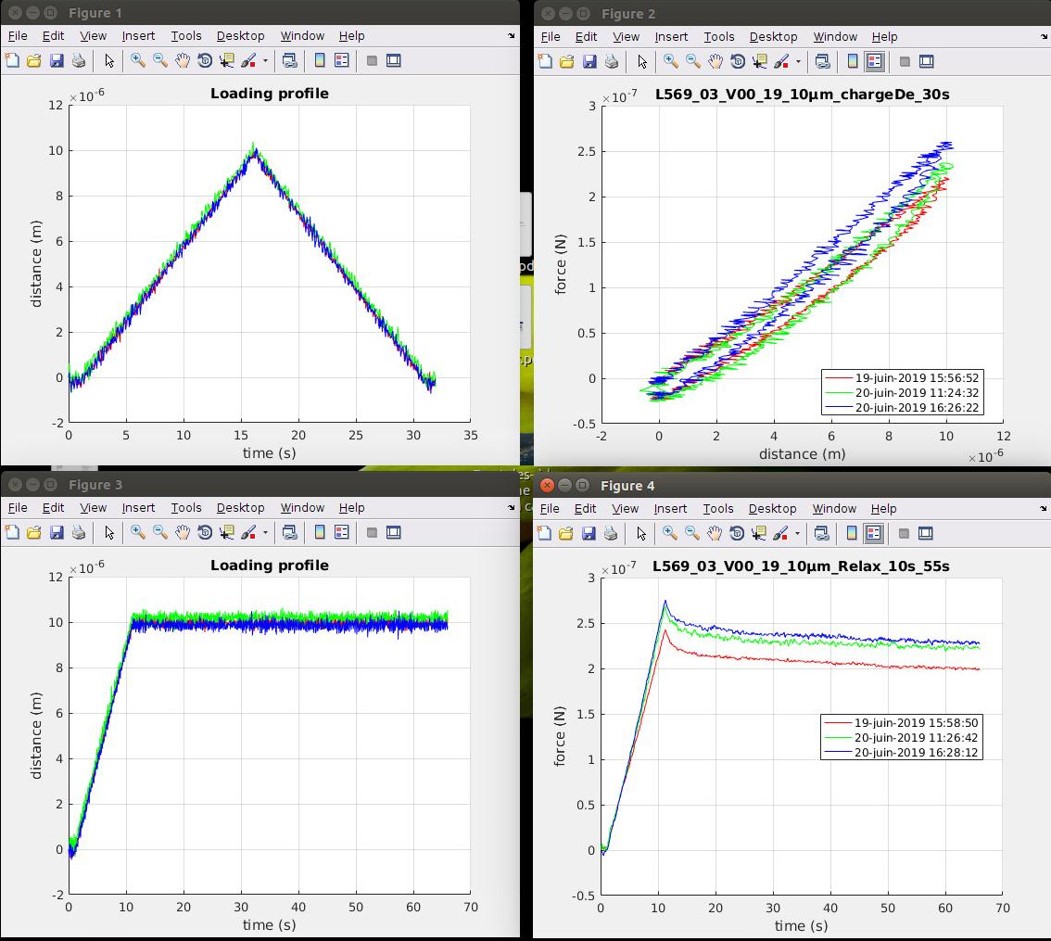Click Show Plot Tools button in Figure 1
Screen dimensions: 1051x941
pos(393,61)
